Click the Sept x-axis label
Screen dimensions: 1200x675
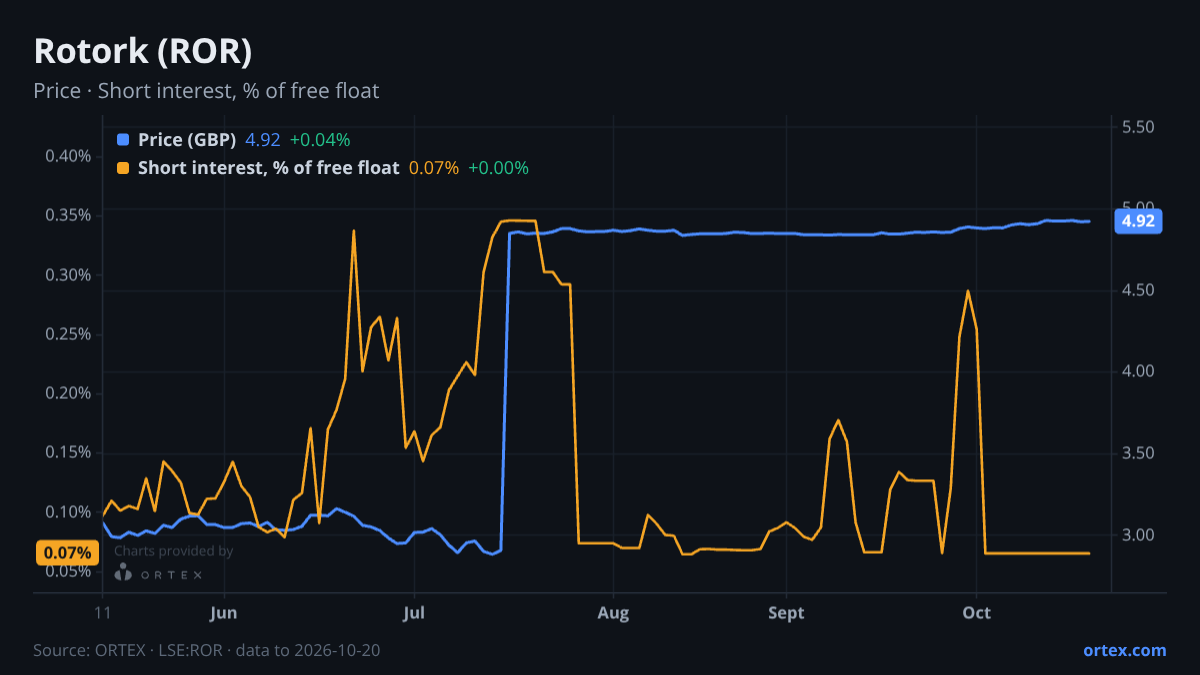786,613
